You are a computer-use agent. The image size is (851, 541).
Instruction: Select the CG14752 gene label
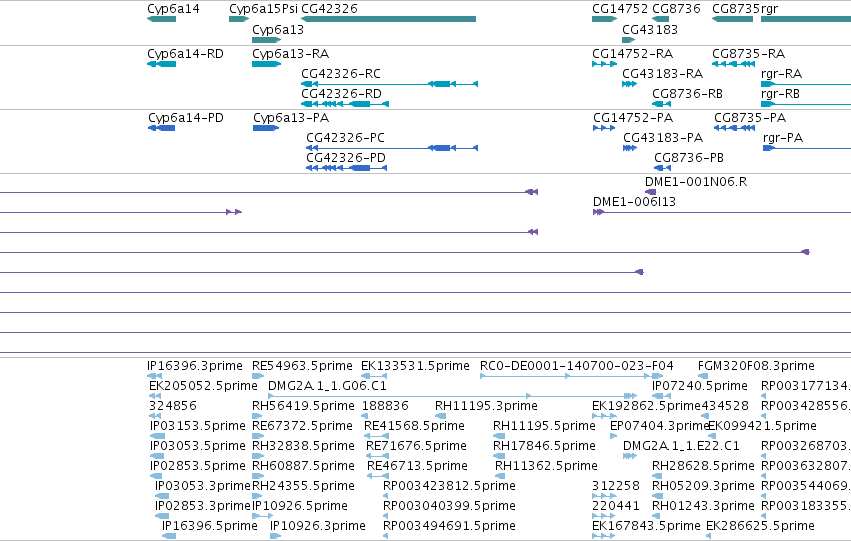(620, 9)
